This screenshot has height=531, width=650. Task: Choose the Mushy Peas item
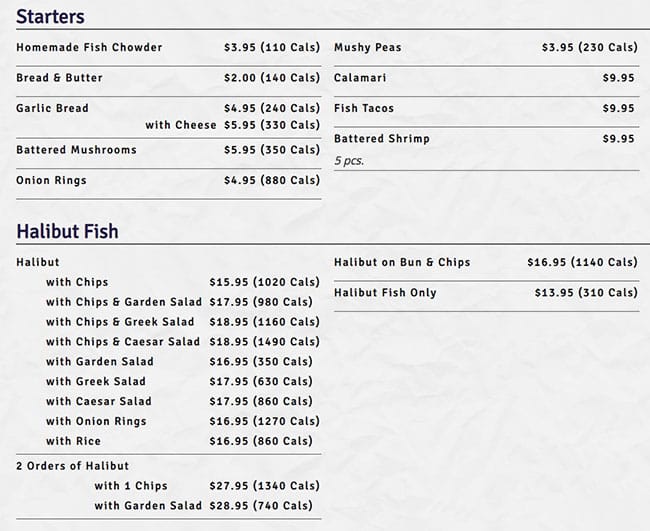pyautogui.click(x=367, y=47)
